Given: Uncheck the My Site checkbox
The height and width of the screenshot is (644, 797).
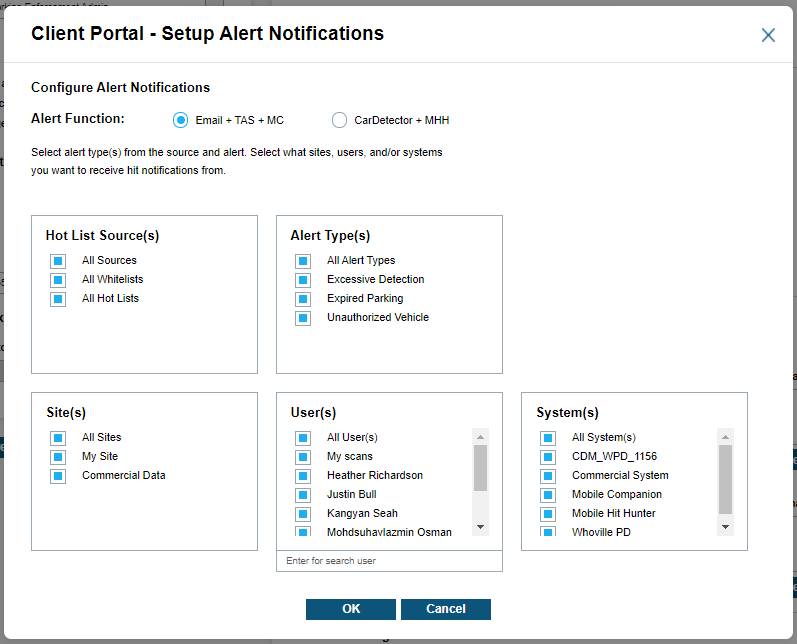Looking at the screenshot, I should coord(58,457).
